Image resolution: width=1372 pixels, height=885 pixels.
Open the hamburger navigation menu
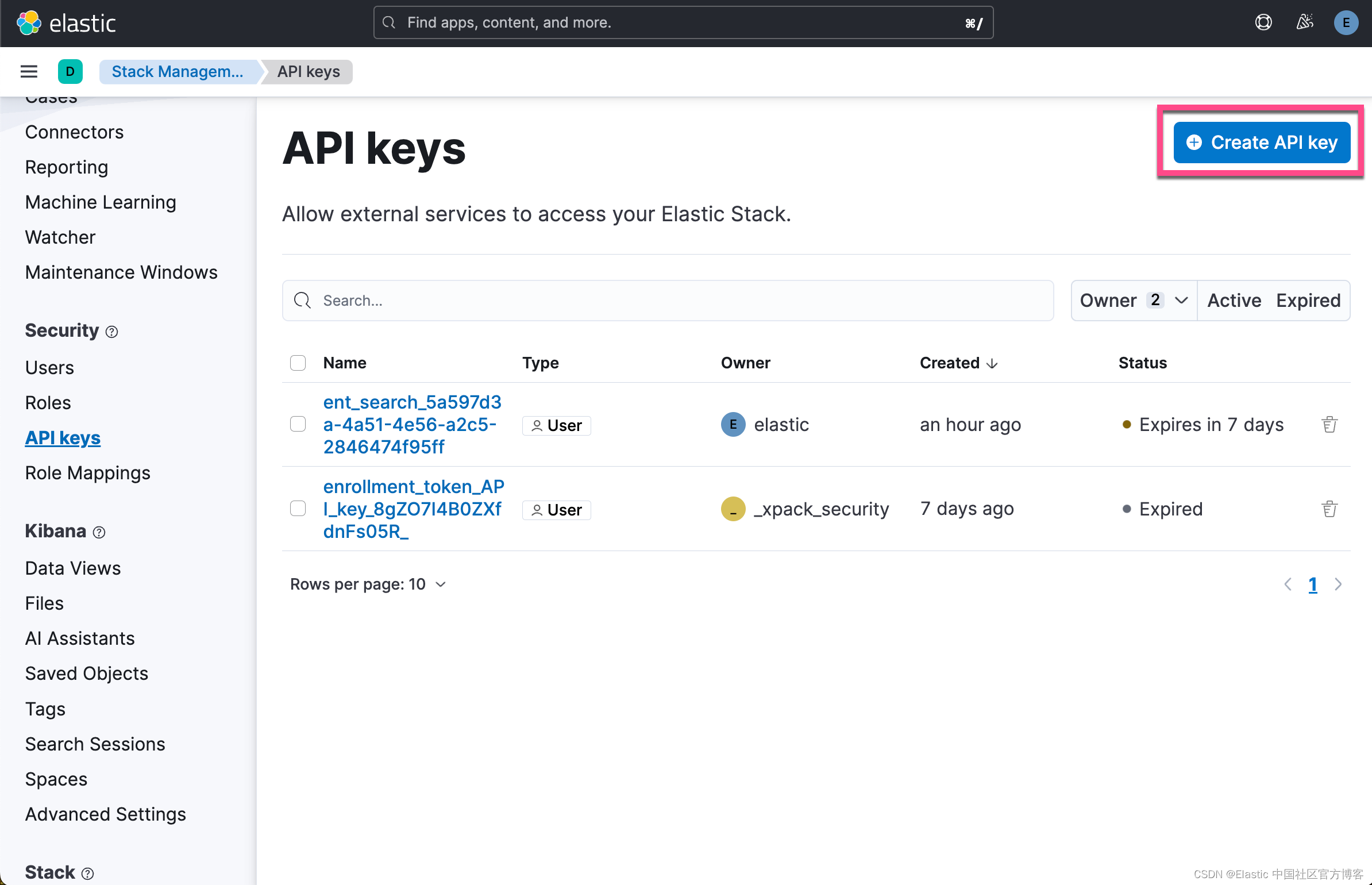click(x=28, y=71)
